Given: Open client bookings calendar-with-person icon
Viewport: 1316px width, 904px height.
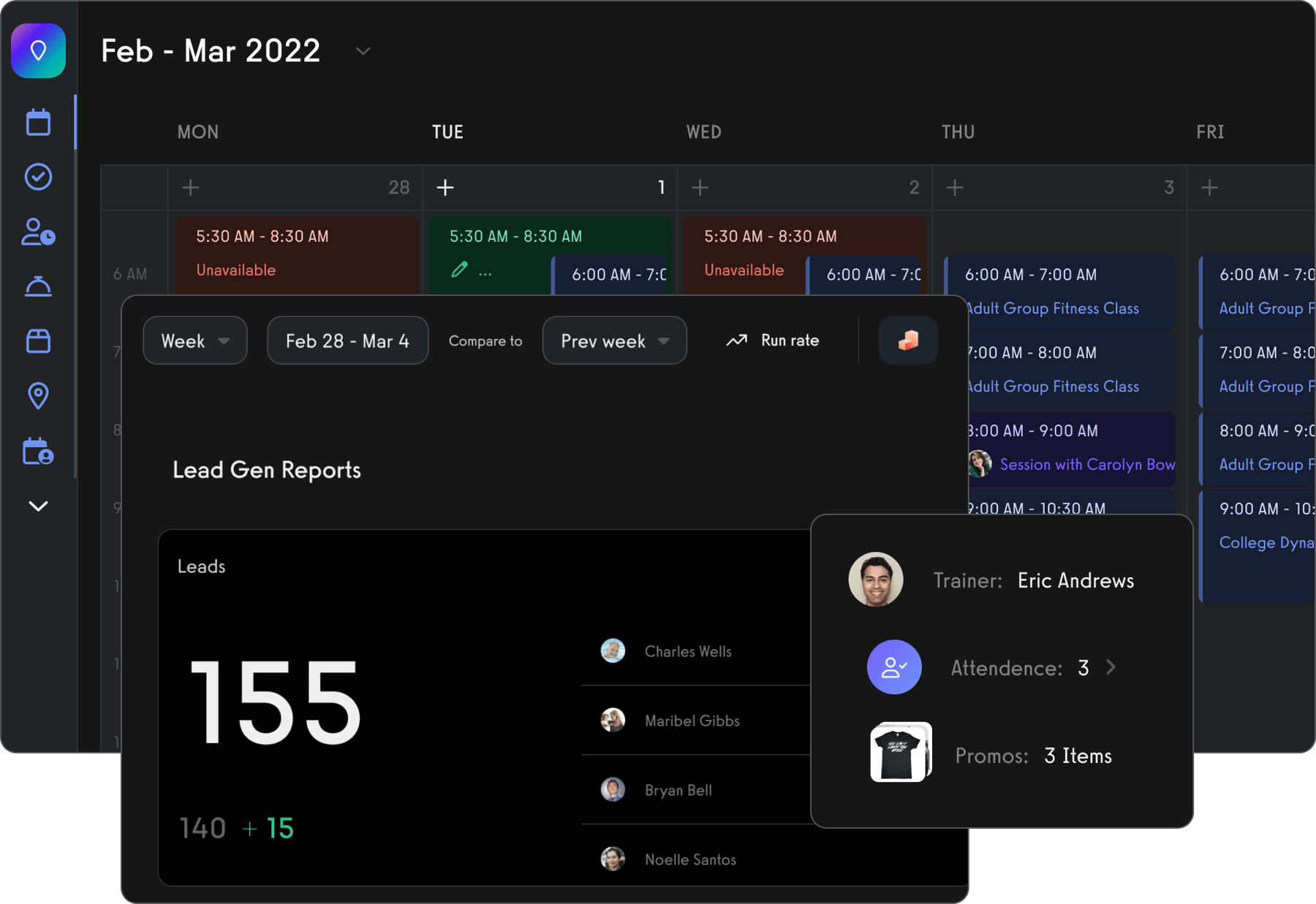Looking at the screenshot, I should click(38, 451).
